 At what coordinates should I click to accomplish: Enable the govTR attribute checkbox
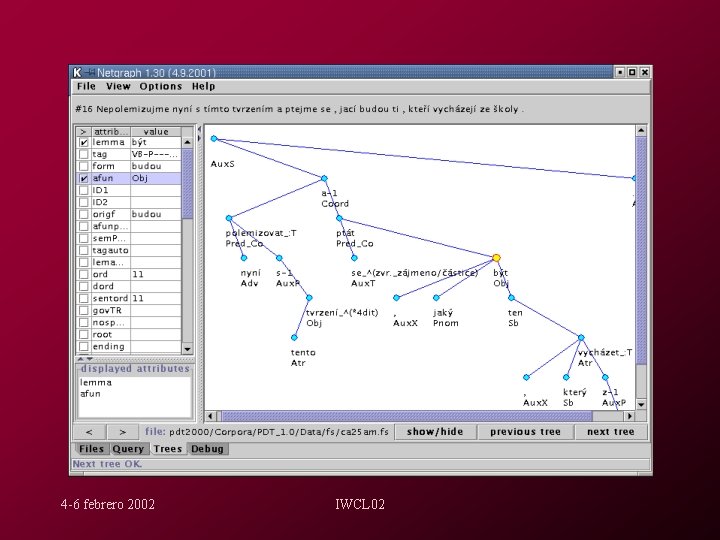[x=84, y=310]
